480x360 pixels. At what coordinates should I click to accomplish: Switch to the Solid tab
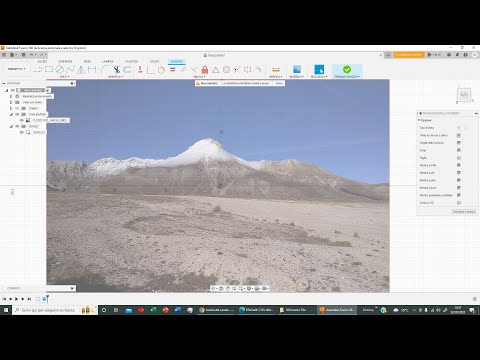42,61
